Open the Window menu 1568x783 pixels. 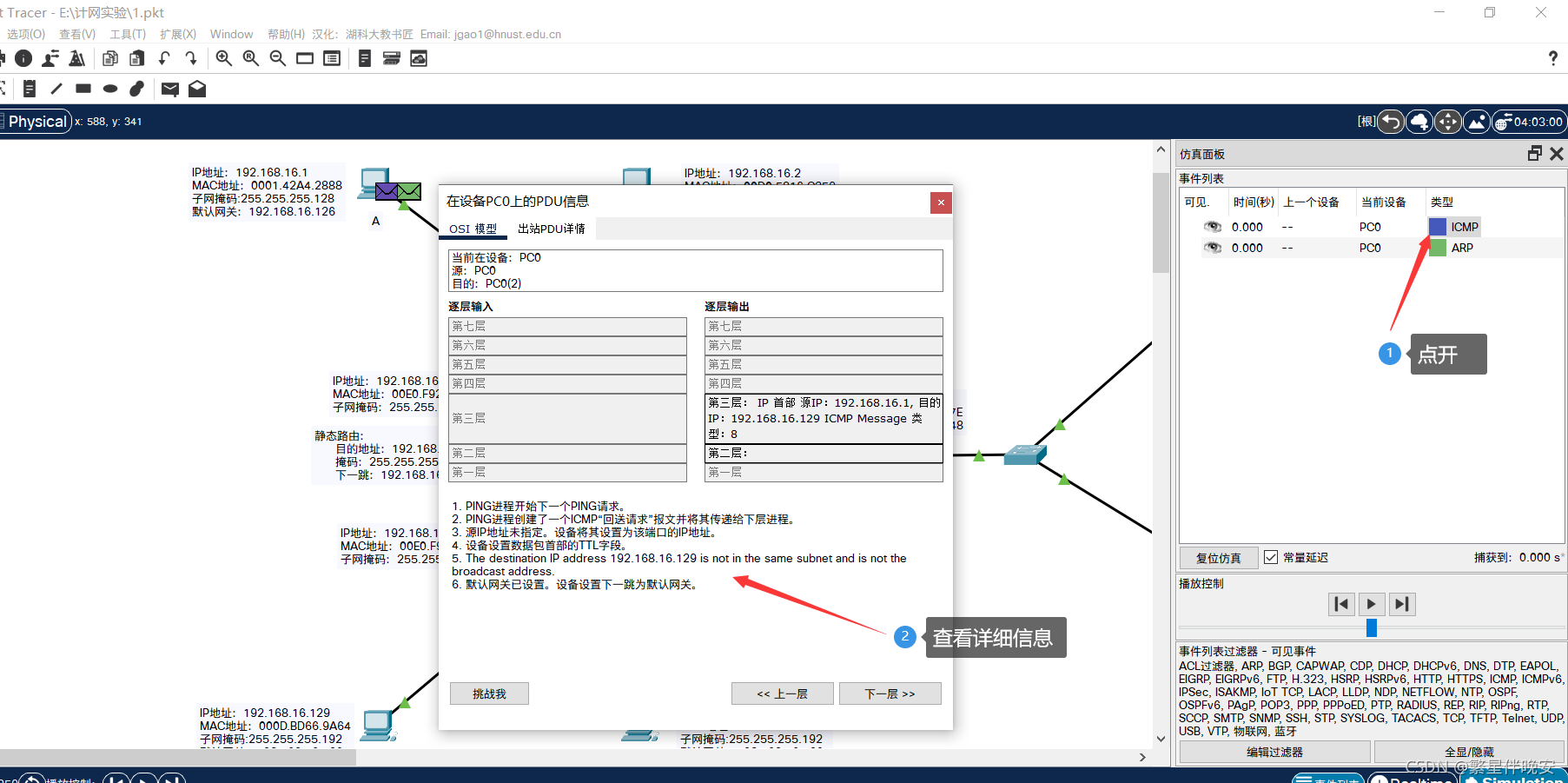pyautogui.click(x=231, y=34)
